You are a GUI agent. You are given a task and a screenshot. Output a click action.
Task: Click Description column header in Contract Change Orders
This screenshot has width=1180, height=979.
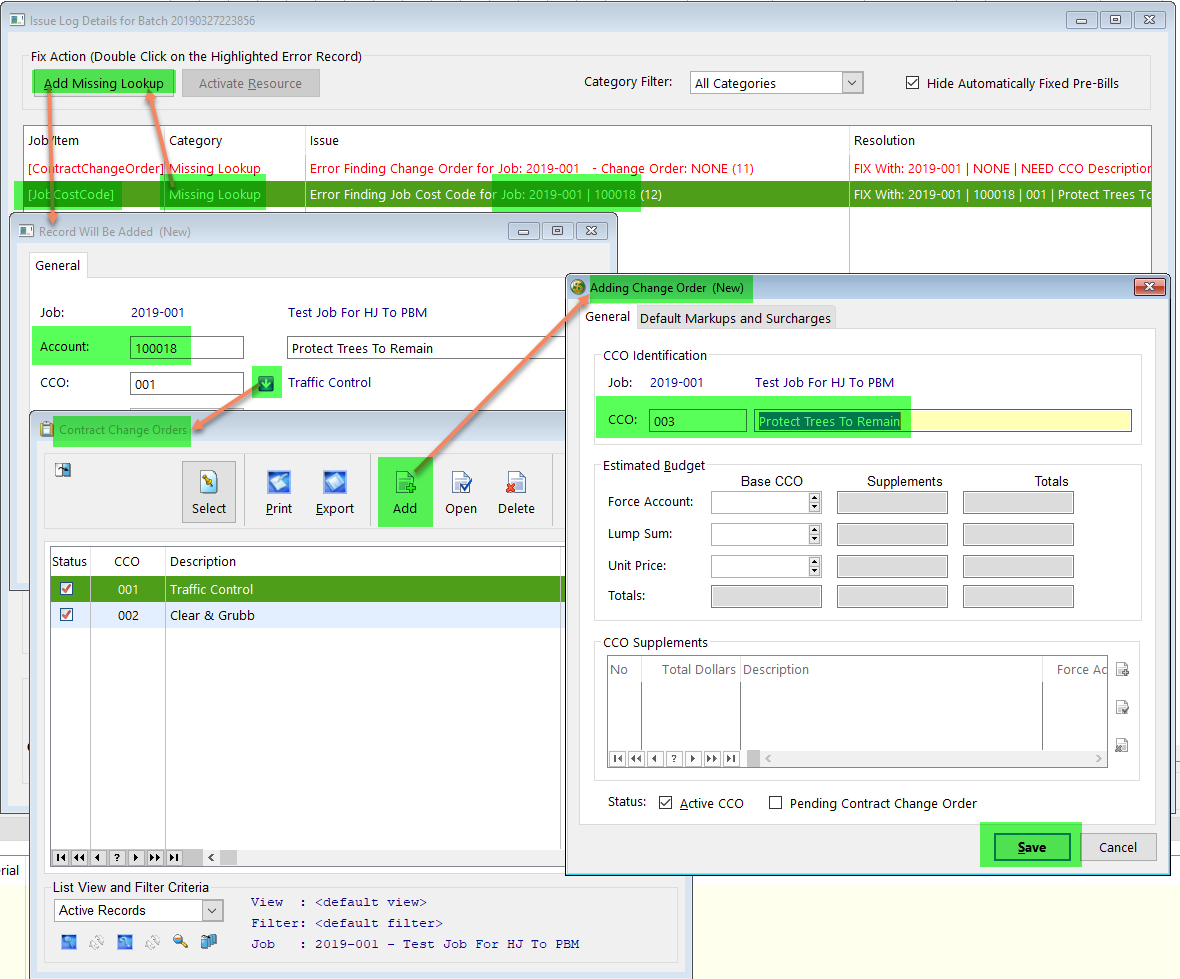pos(364,561)
